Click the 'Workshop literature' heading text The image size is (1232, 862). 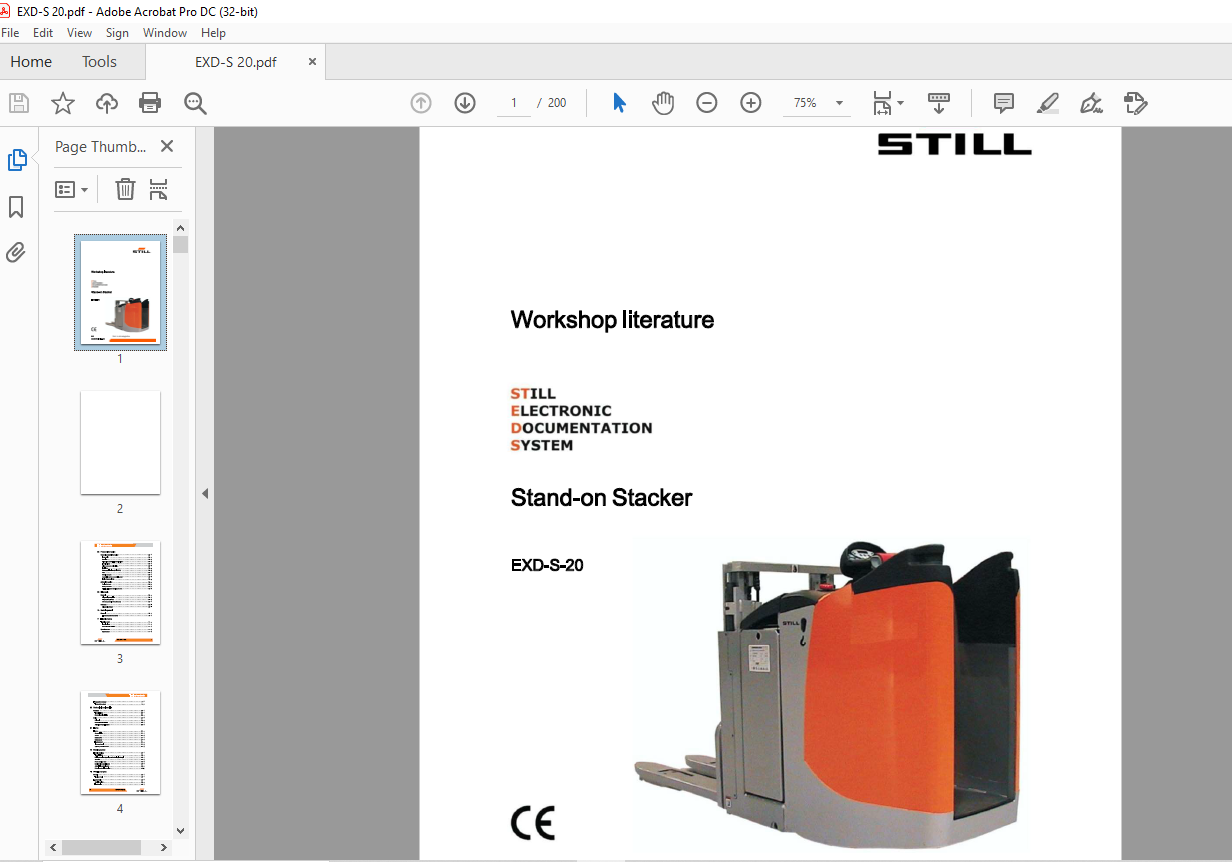pos(612,320)
